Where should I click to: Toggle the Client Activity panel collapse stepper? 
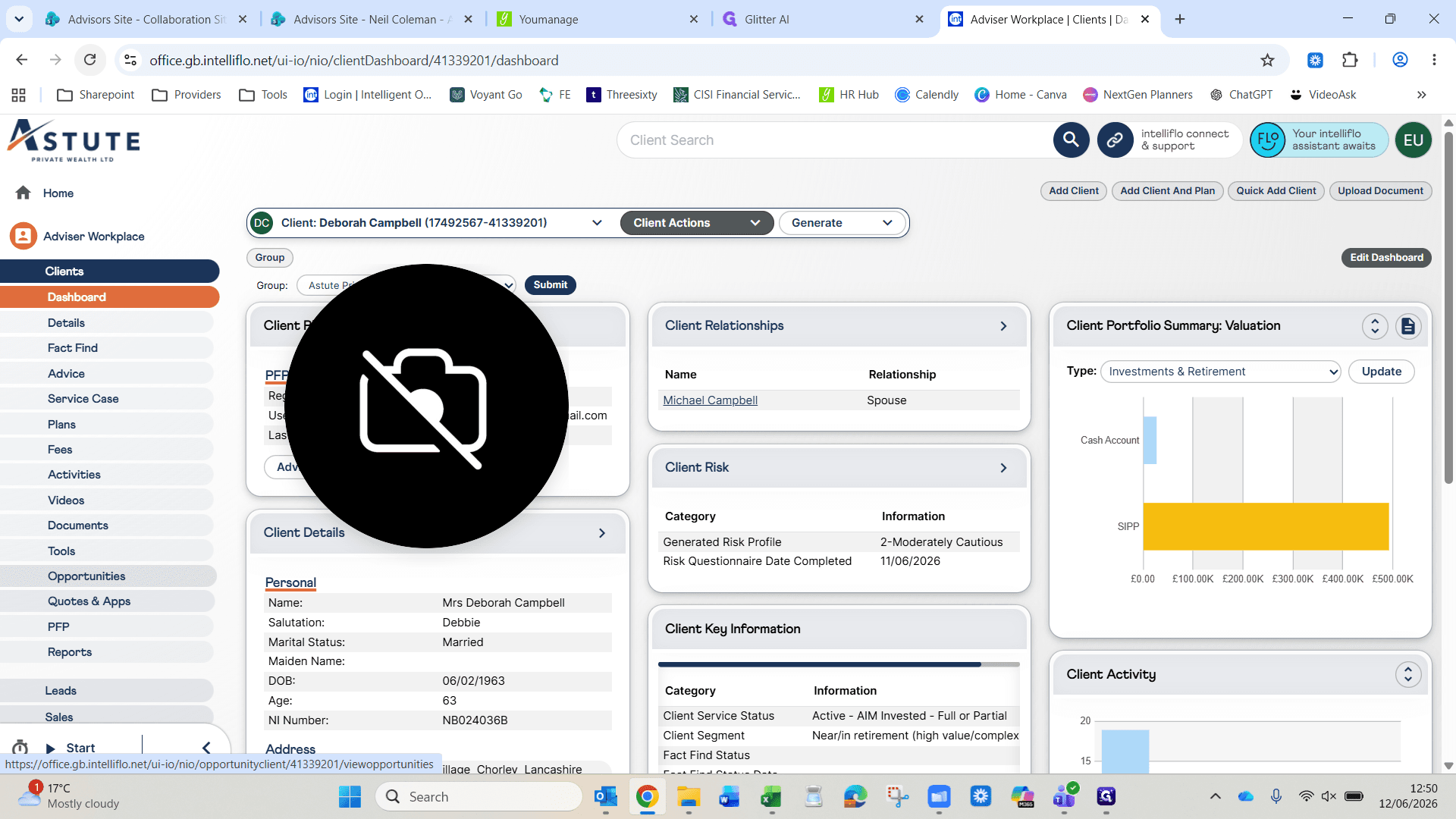click(x=1408, y=675)
